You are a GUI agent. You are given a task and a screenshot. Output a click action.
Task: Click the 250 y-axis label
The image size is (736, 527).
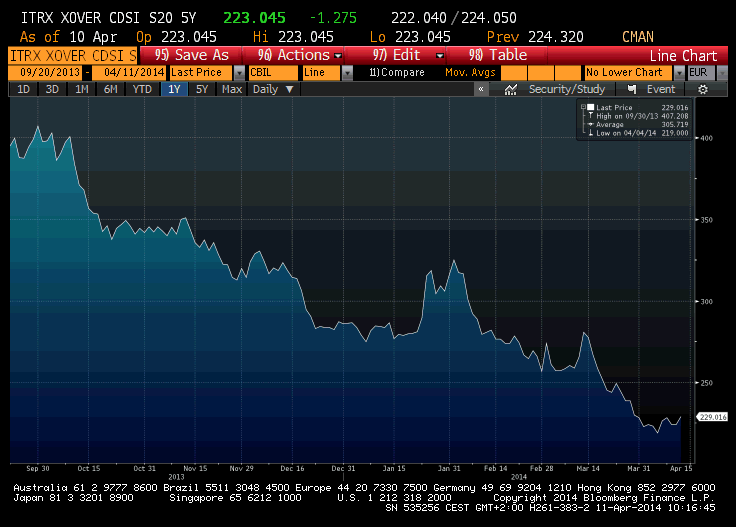[x=706, y=383]
